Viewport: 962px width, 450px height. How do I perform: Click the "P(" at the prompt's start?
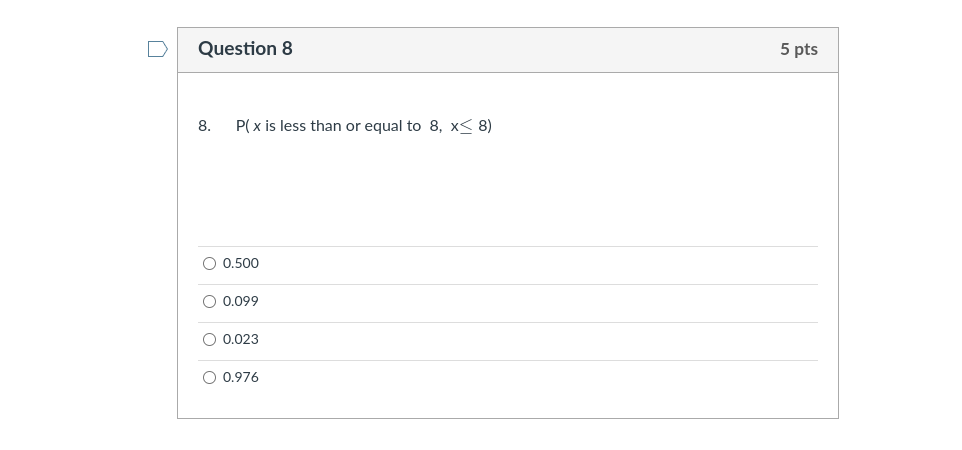[x=242, y=126]
